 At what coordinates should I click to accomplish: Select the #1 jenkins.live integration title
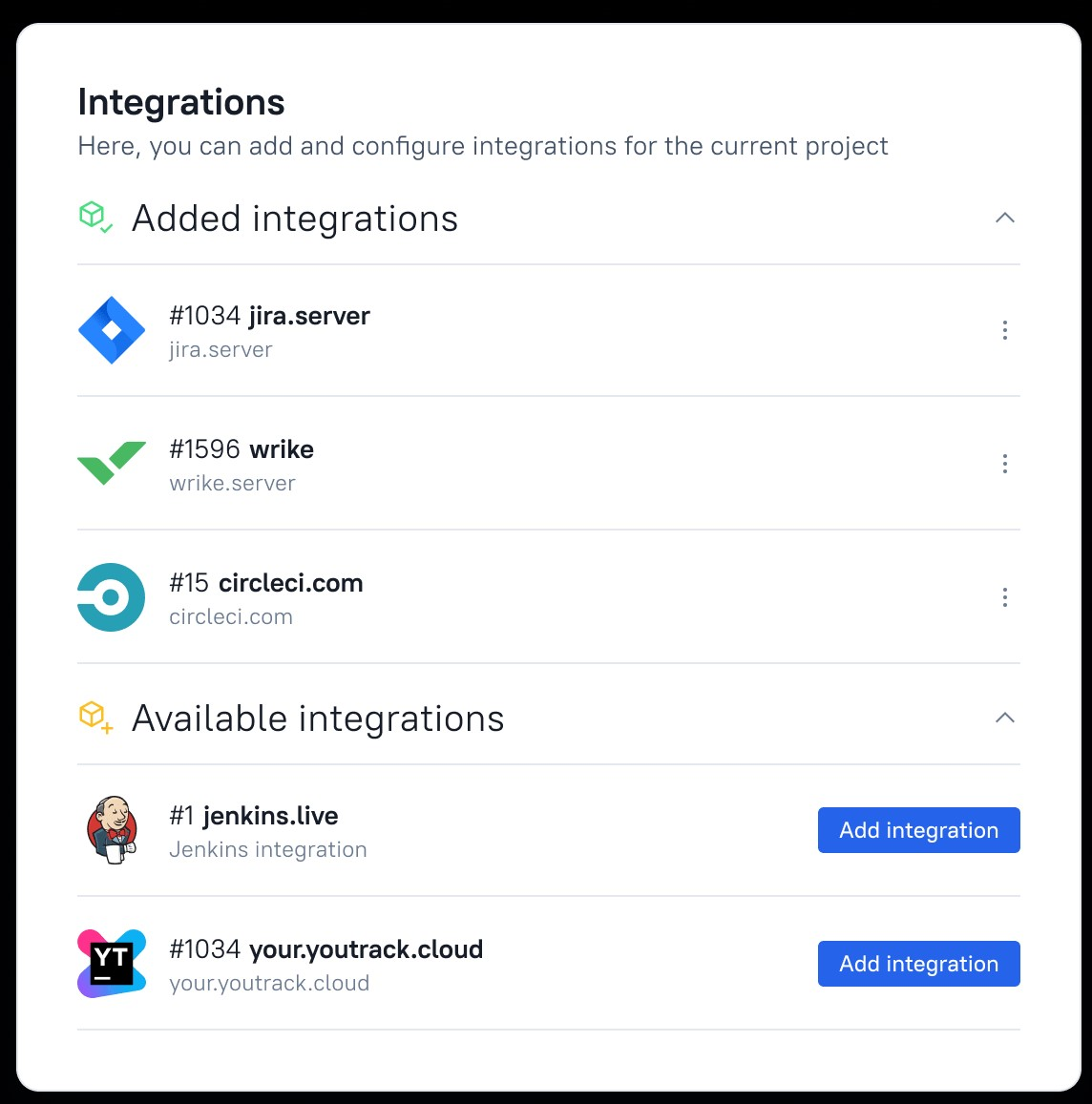tap(254, 816)
